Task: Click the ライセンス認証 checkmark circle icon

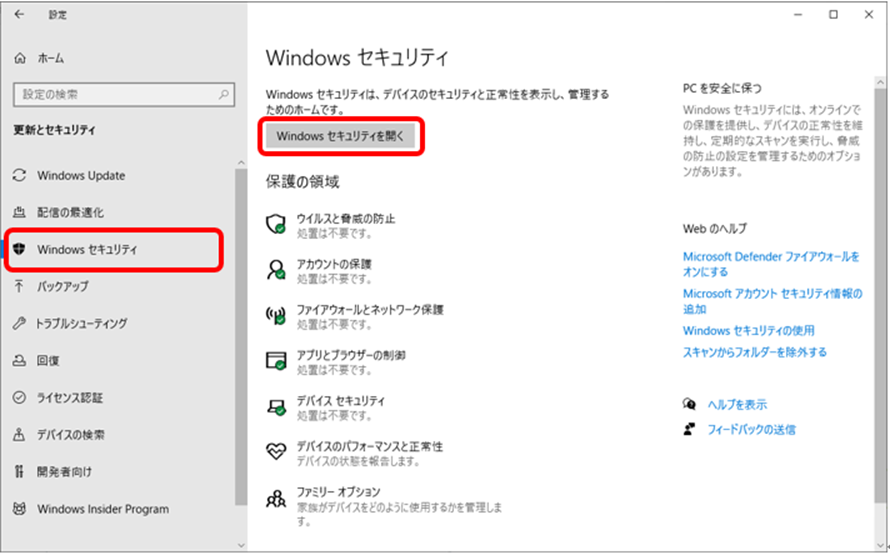Action: (x=20, y=397)
